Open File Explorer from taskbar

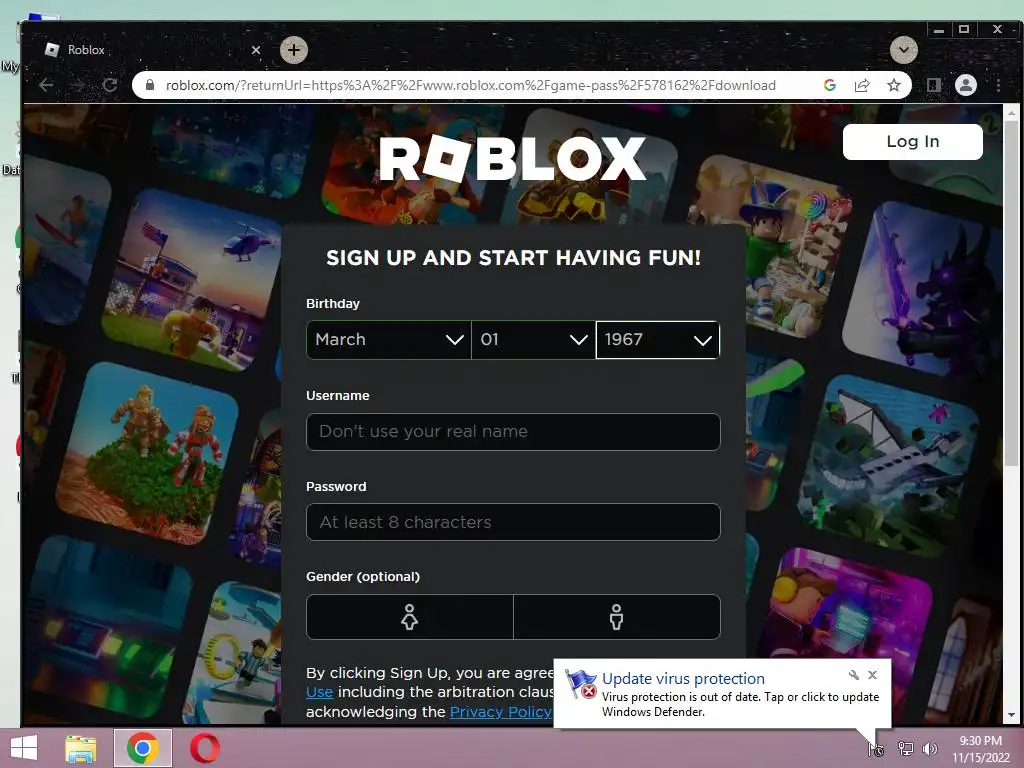(x=81, y=748)
